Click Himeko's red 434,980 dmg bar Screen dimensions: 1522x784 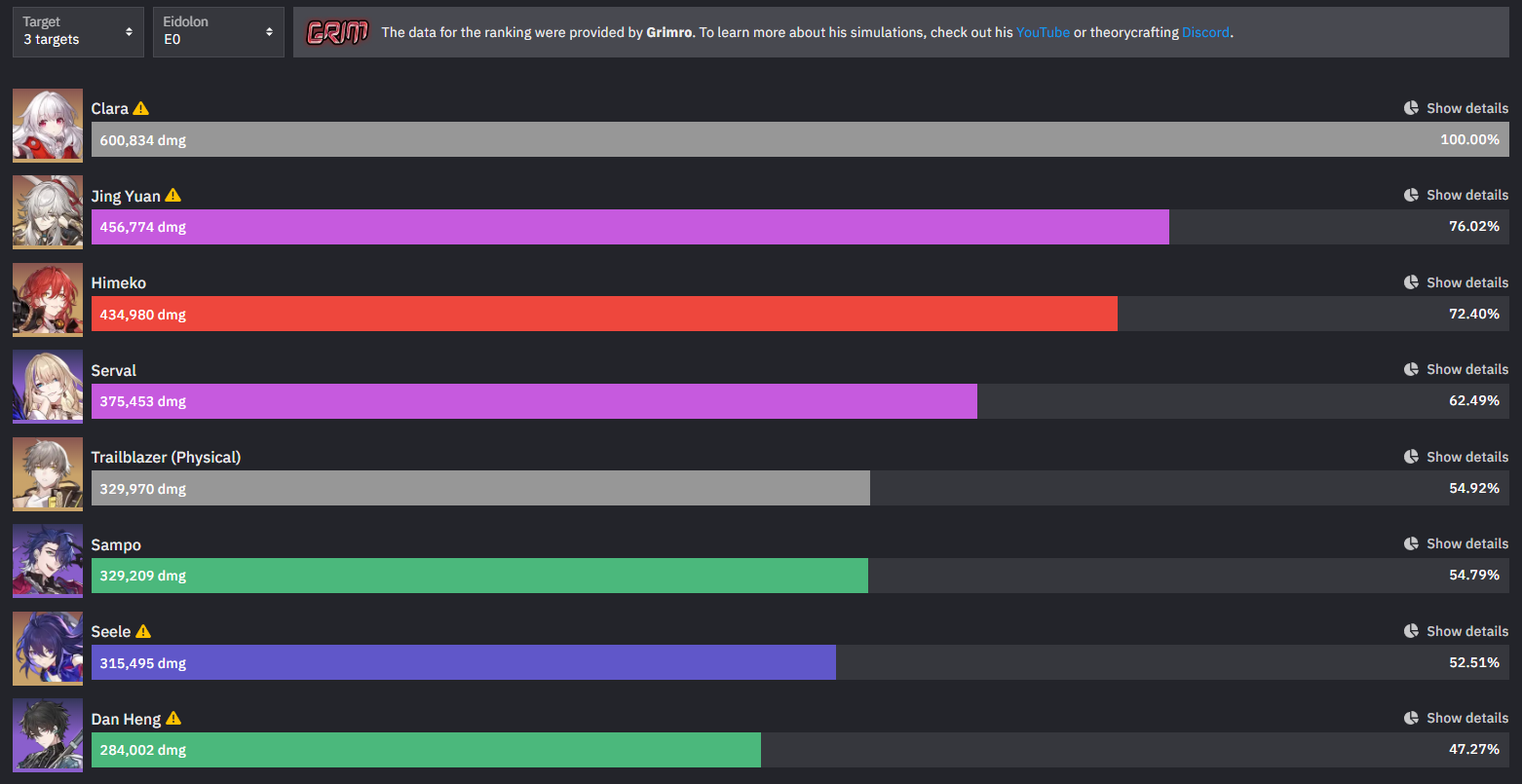[604, 314]
